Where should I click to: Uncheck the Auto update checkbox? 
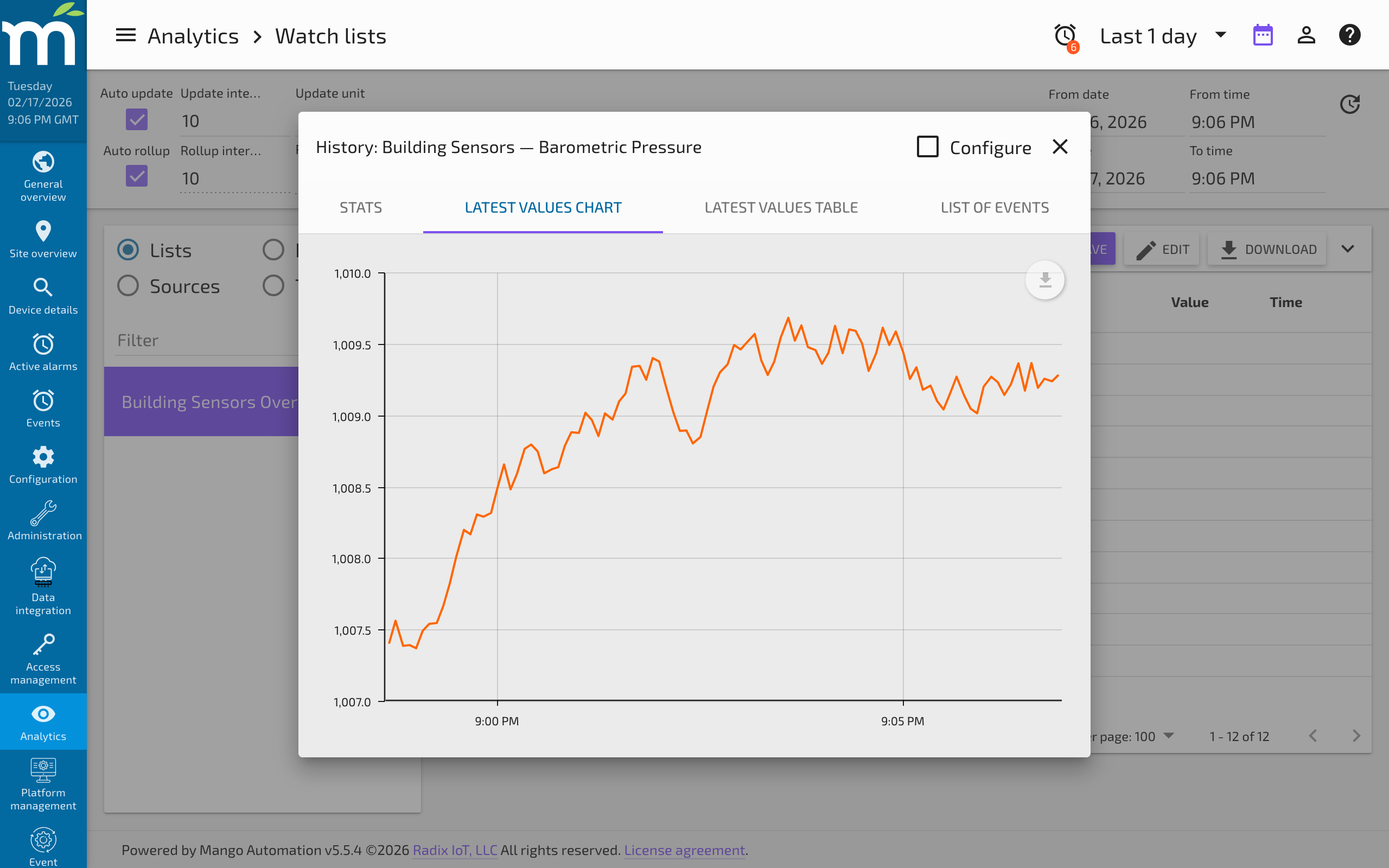[x=137, y=119]
